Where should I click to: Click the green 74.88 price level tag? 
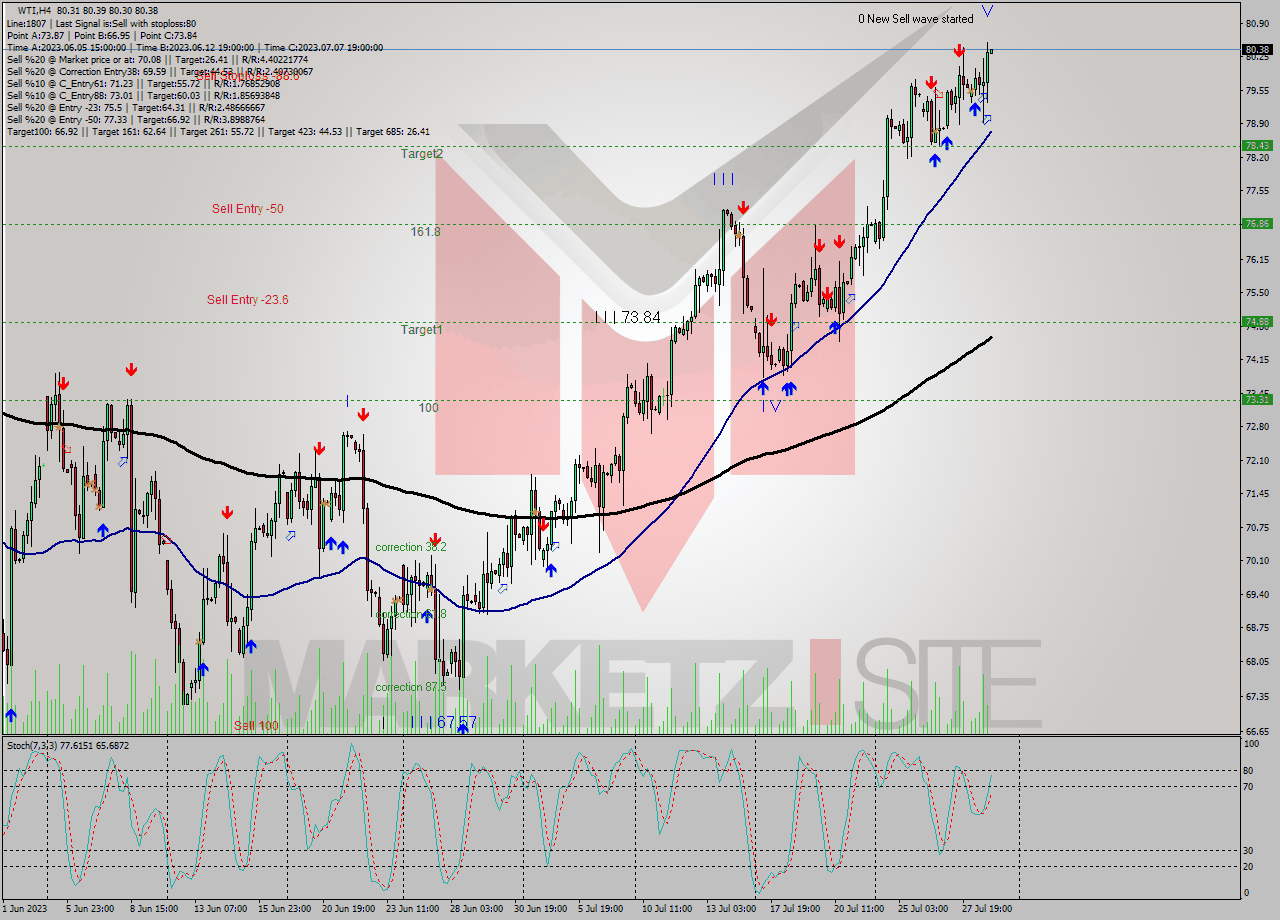pyautogui.click(x=1257, y=322)
